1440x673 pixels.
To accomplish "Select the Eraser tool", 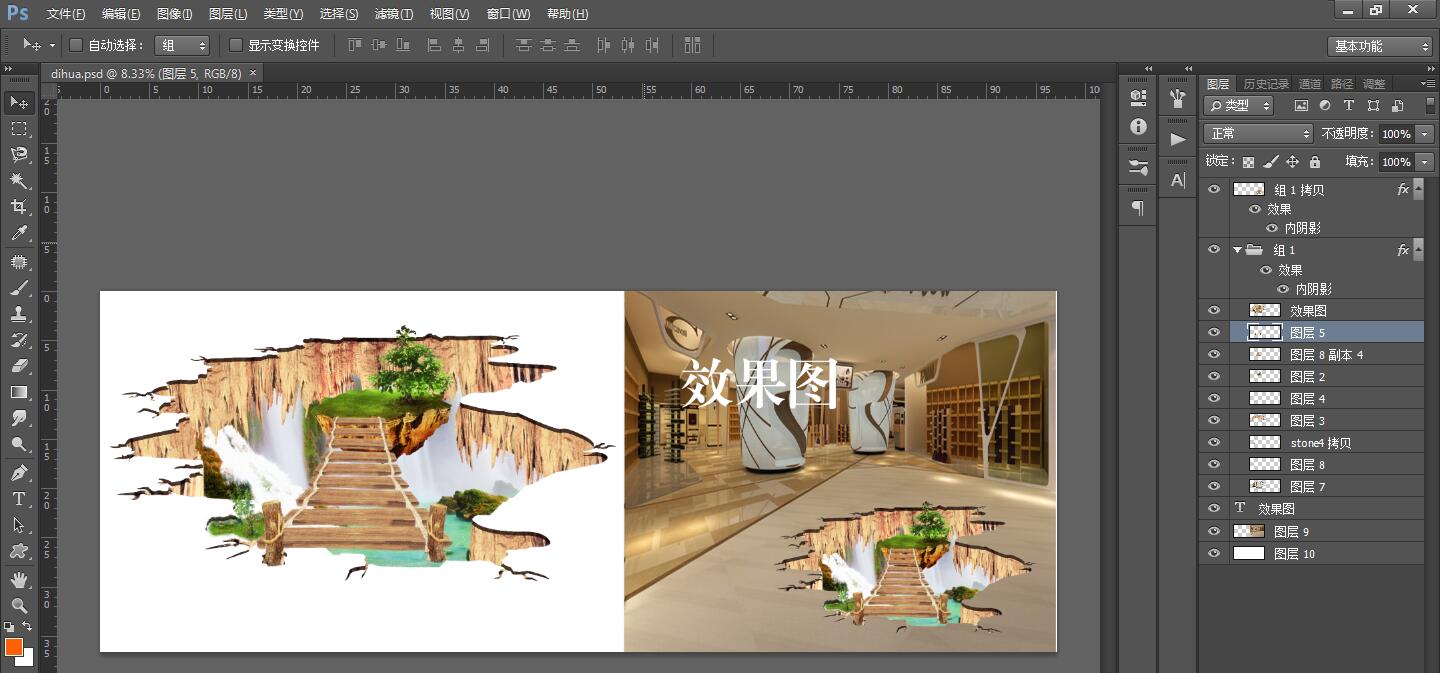I will 19,366.
